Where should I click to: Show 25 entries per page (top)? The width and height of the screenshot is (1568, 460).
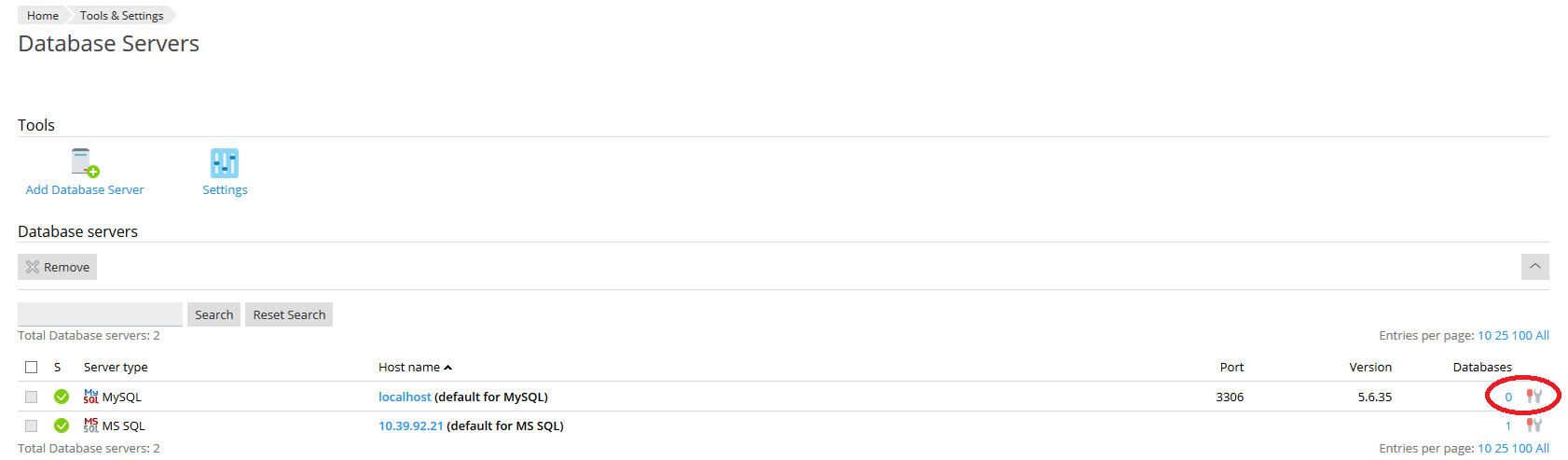(1501, 335)
